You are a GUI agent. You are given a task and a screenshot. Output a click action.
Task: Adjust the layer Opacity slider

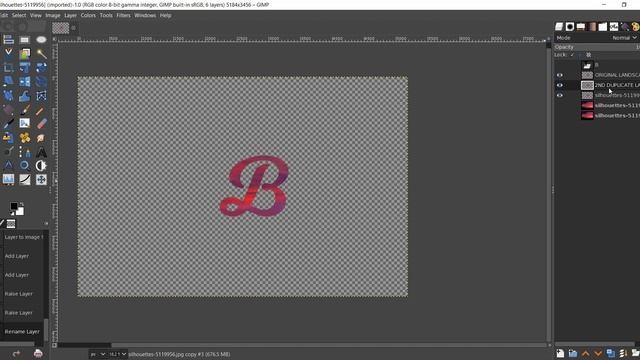(597, 47)
